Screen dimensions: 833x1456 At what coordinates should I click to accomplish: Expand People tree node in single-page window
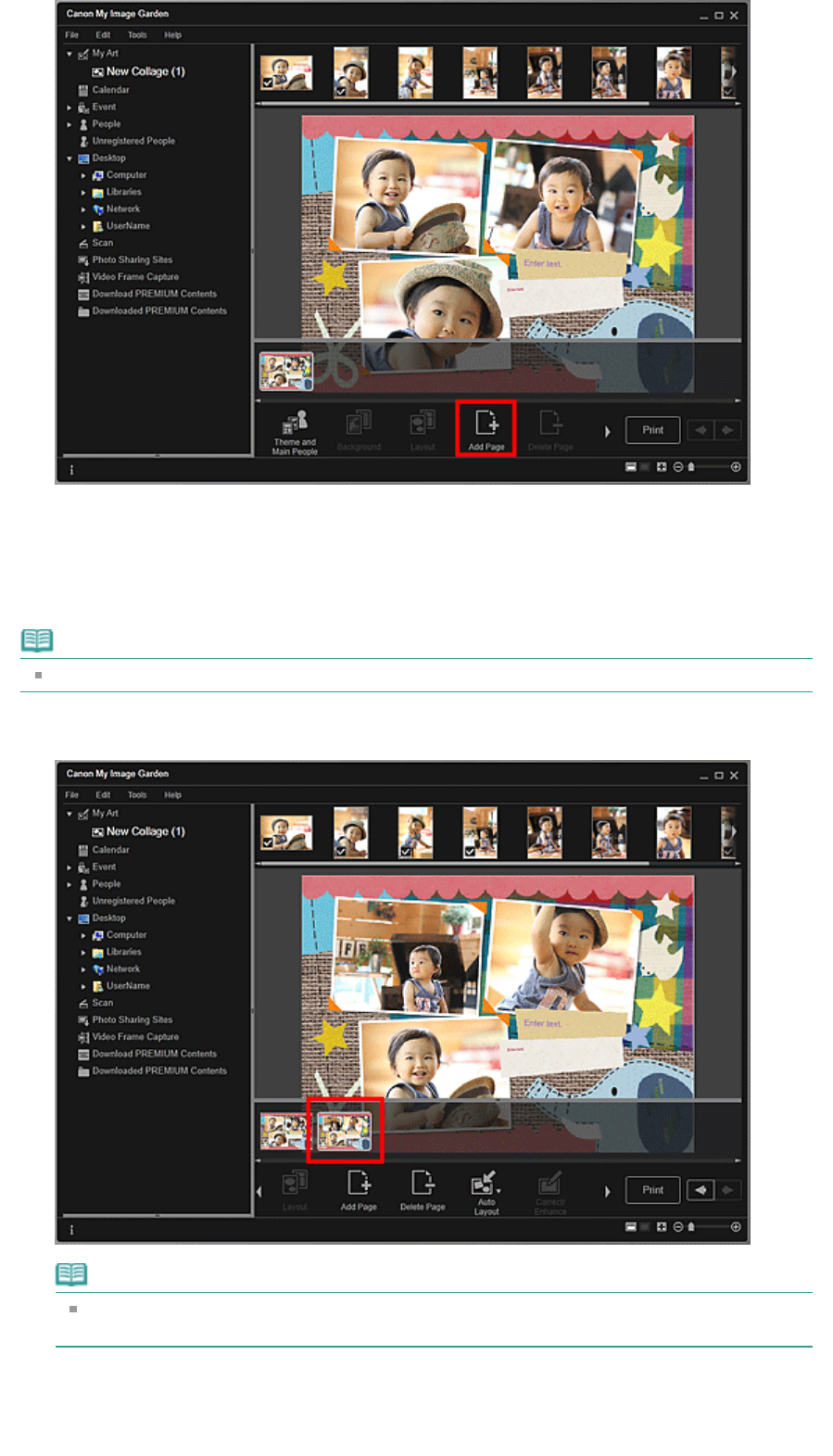[69, 124]
